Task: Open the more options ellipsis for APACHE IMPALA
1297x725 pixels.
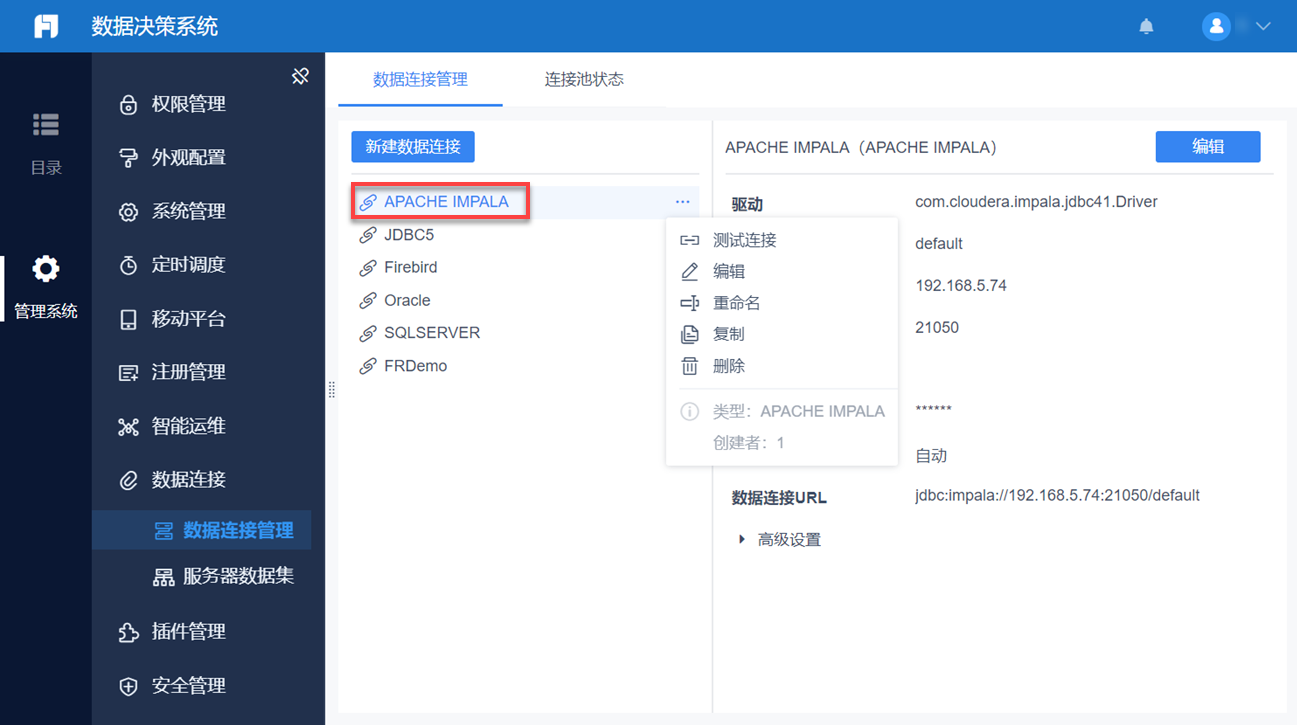Action: click(x=682, y=202)
